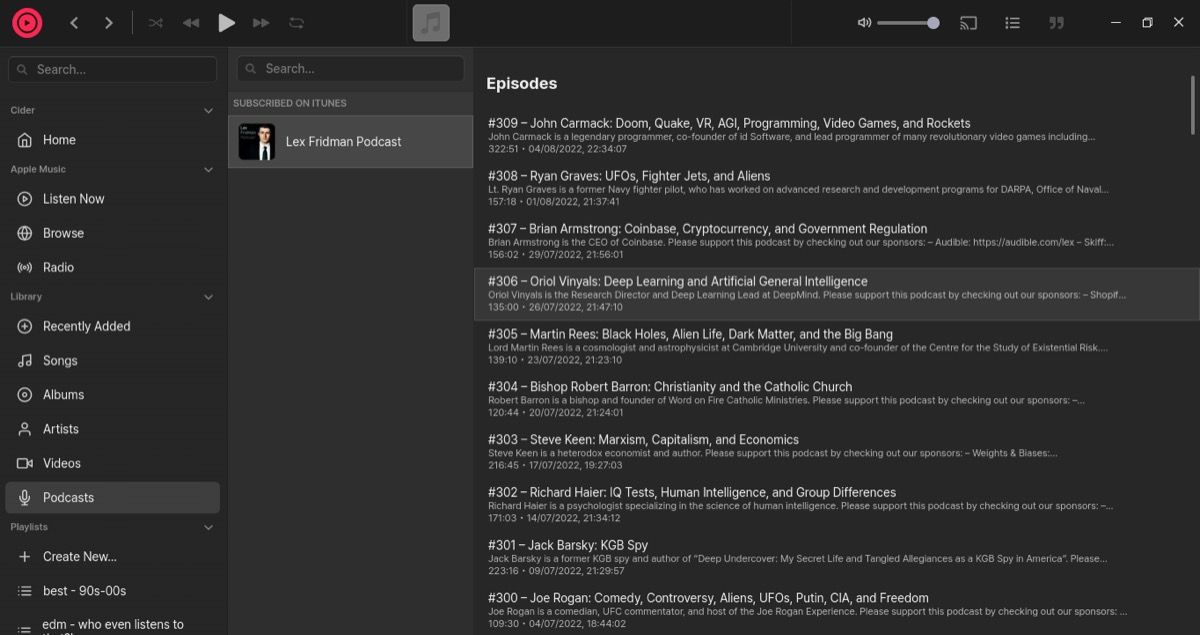Go forward with the right arrow
1200x635 pixels.
click(109, 23)
